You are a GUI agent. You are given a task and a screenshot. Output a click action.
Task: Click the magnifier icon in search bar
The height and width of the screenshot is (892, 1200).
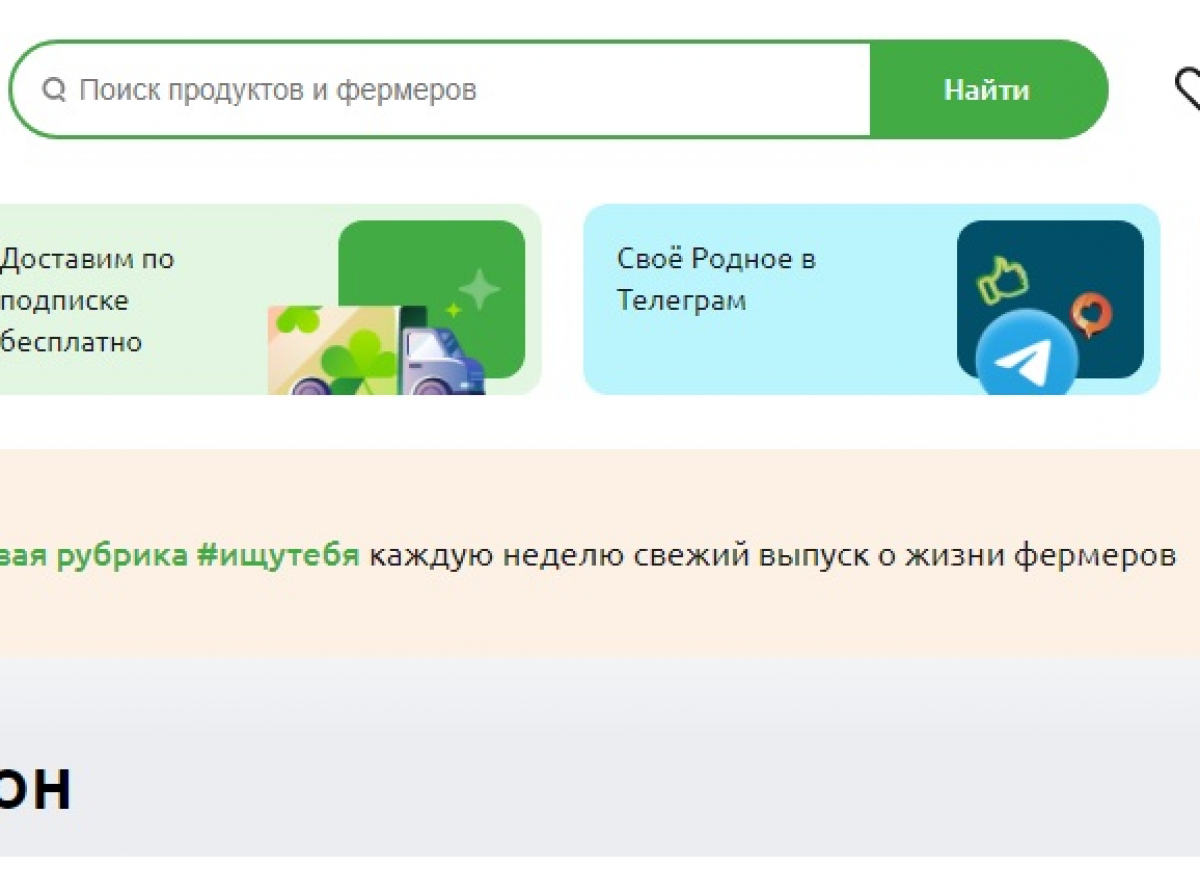[53, 91]
